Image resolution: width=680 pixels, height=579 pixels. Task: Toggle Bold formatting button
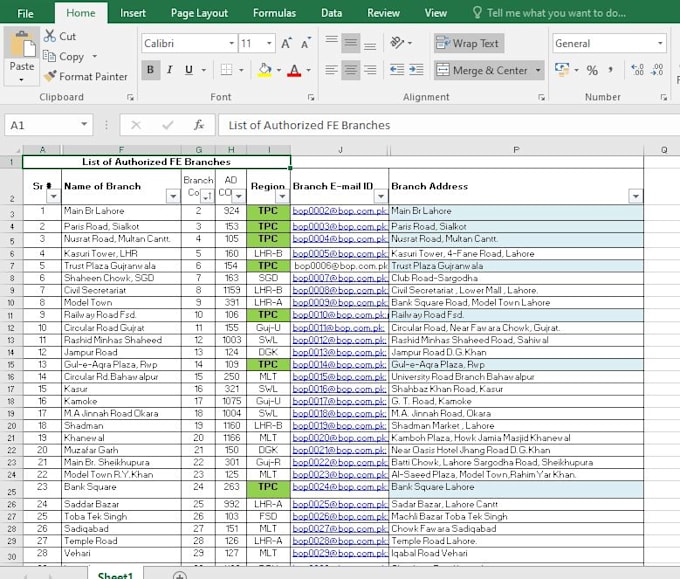[150, 70]
